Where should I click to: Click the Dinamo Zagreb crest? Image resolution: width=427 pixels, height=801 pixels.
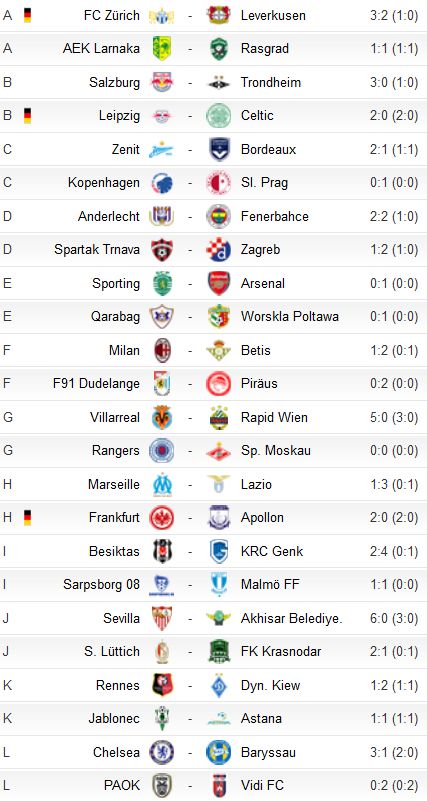click(219, 250)
